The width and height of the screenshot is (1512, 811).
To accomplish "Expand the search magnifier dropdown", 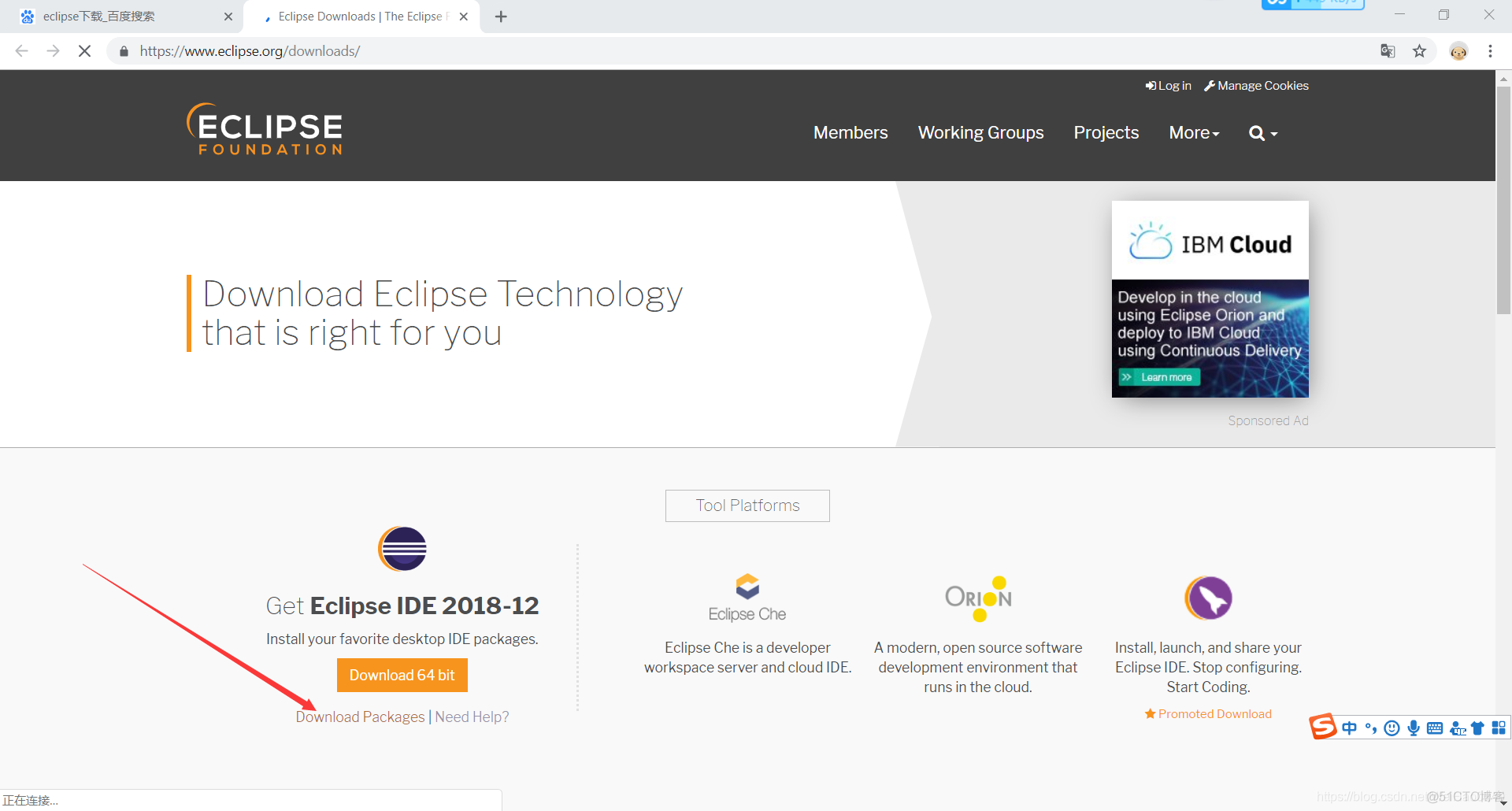I will pyautogui.click(x=1263, y=133).
